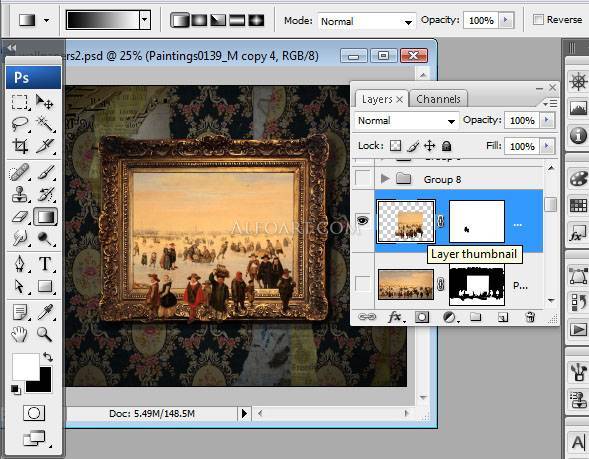Create a new layer
Image resolution: width=589 pixels, height=459 pixels.
click(x=503, y=317)
